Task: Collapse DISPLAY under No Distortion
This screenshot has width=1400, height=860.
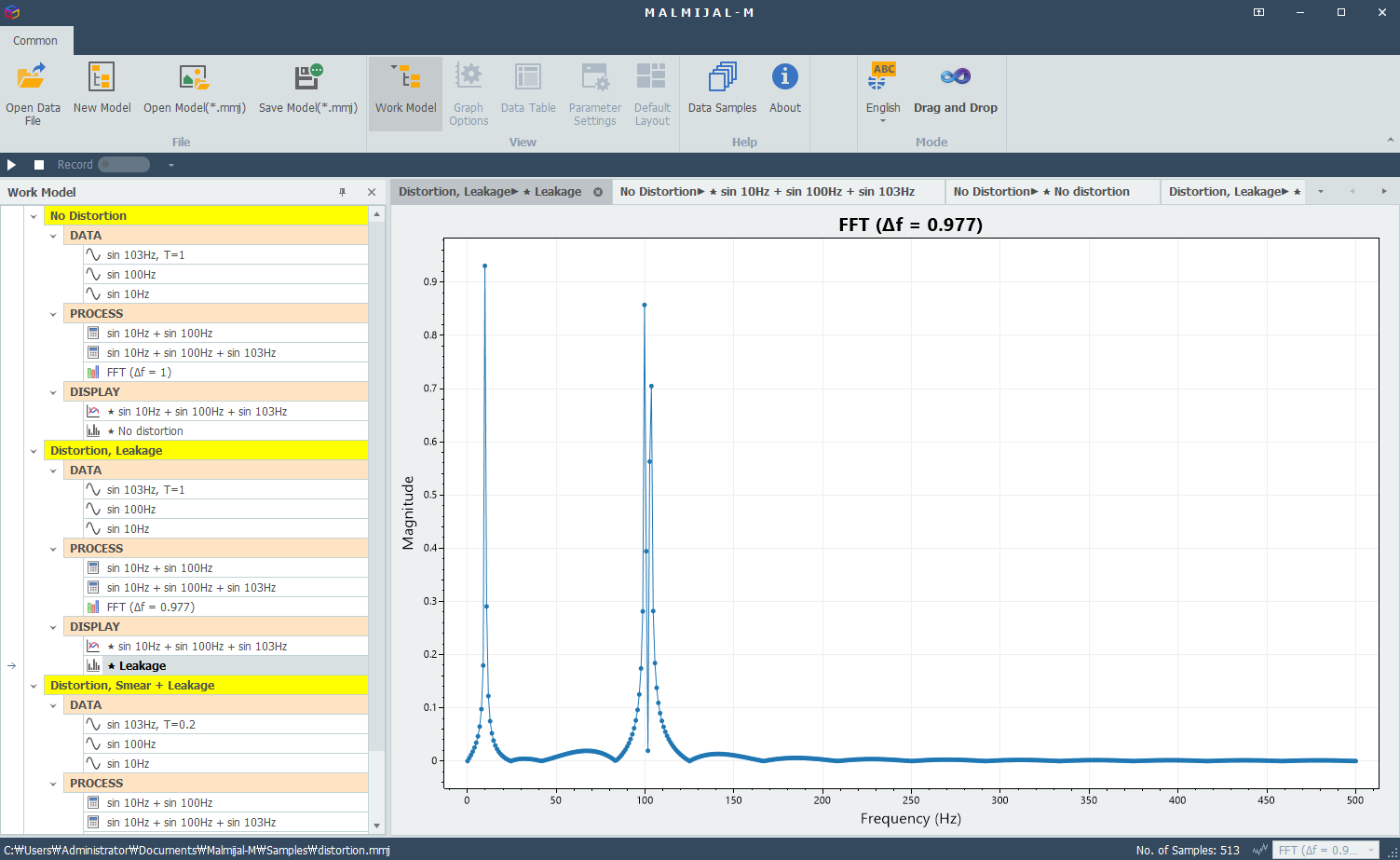Action: coord(53,392)
